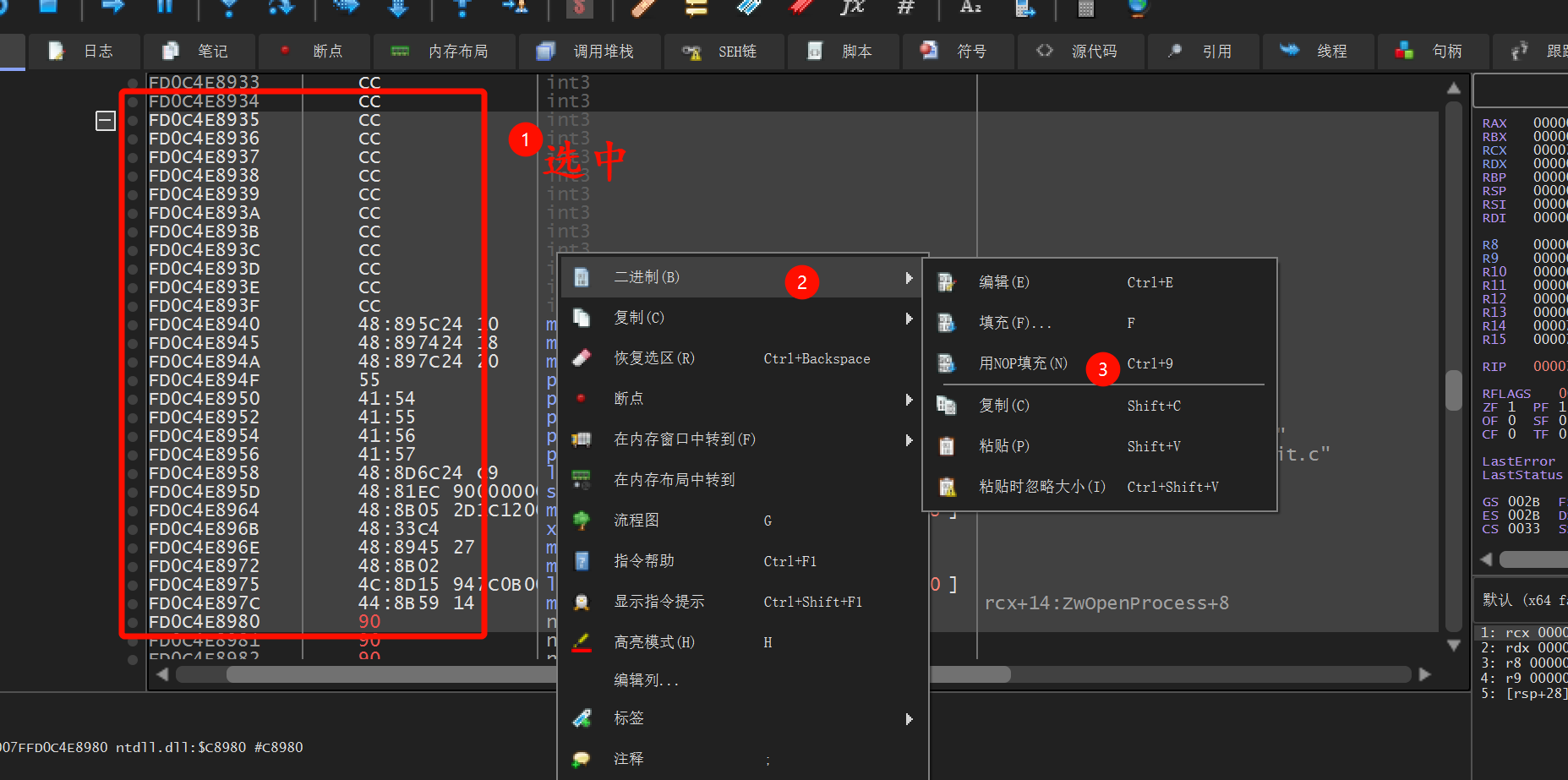The width and height of the screenshot is (1568, 780).
Task: Toggle breakpoint dot at FD0C4E897C
Action: [133, 603]
